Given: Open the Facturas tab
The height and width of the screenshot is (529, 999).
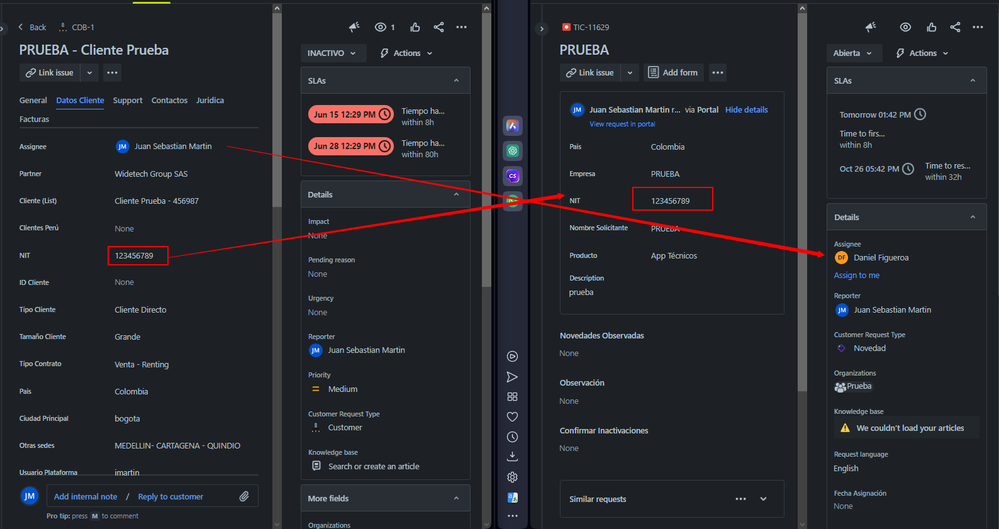Looking at the screenshot, I should point(37,119).
